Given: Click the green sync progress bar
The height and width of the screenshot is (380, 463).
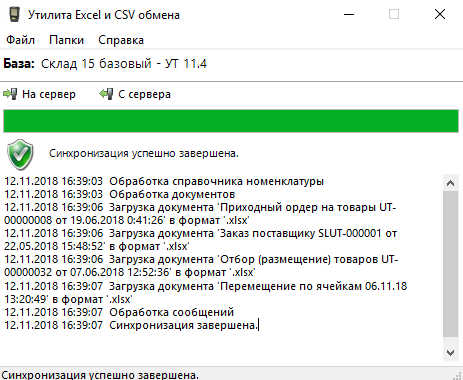Looking at the screenshot, I should pyautogui.click(x=231, y=121).
